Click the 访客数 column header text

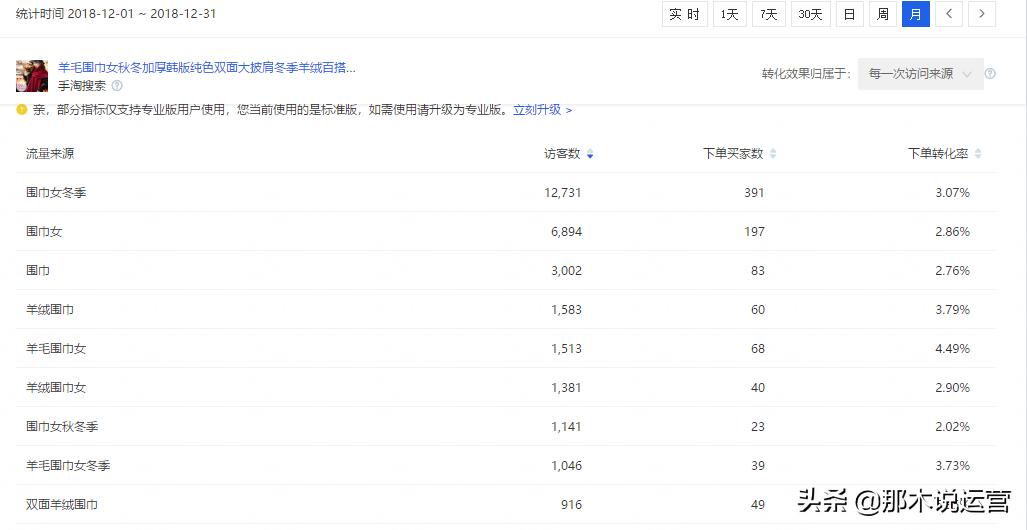(x=562, y=154)
